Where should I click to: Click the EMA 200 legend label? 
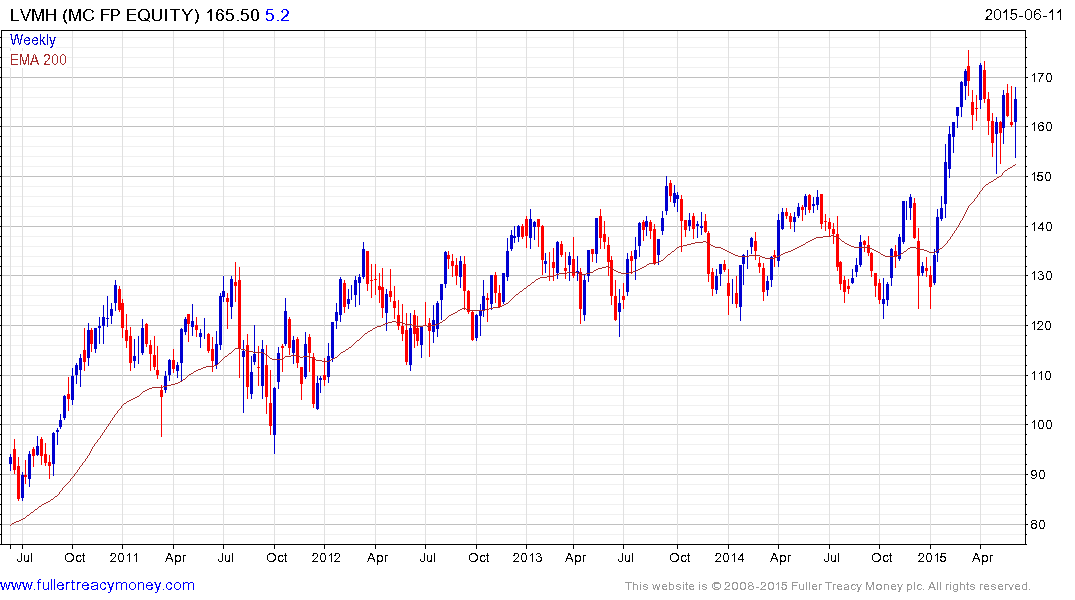coord(38,60)
